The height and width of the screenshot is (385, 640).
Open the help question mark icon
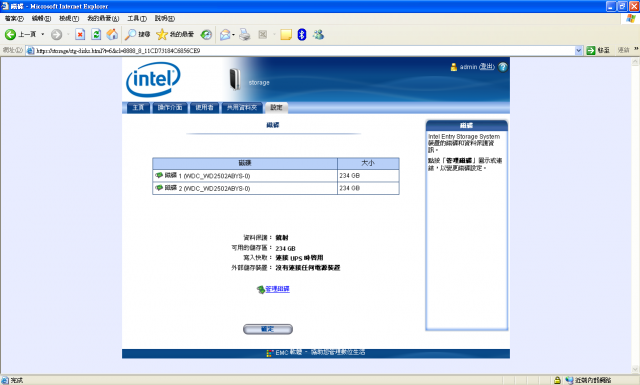pyautogui.click(x=503, y=67)
